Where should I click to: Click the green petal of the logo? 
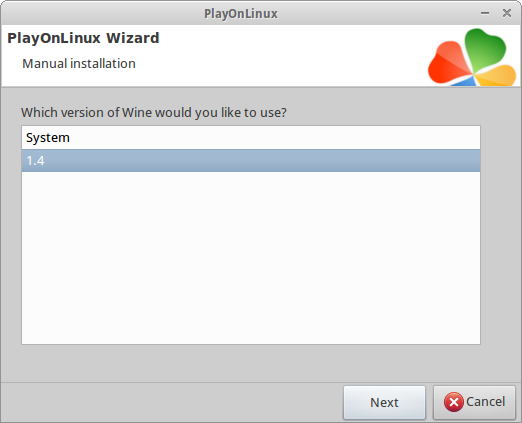tap(484, 48)
